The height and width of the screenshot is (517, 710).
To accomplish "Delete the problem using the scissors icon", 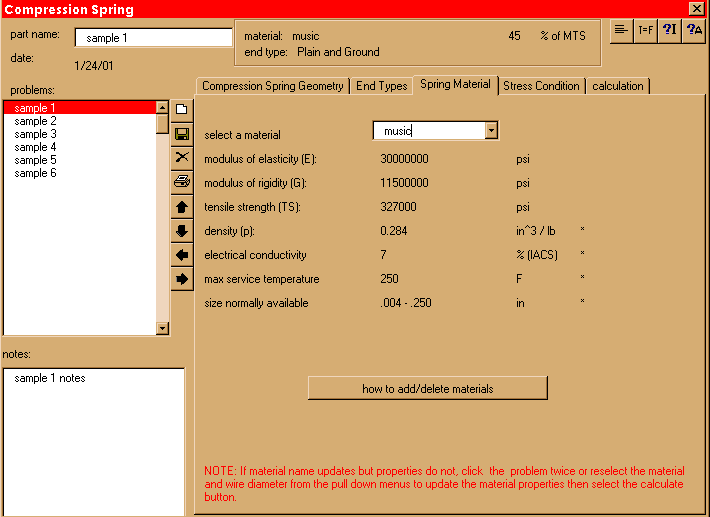I will click(182, 157).
